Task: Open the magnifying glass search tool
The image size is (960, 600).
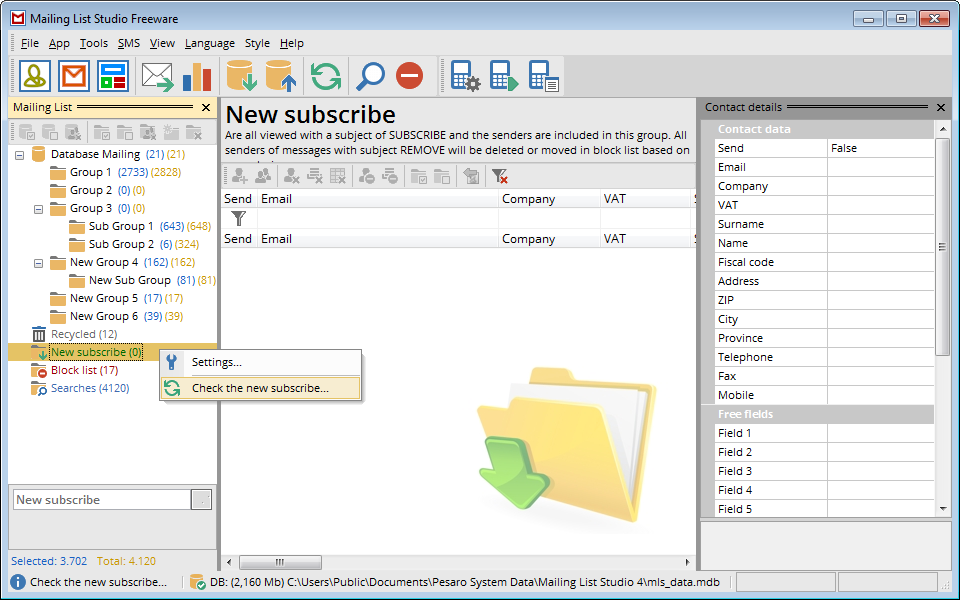Action: (x=371, y=76)
